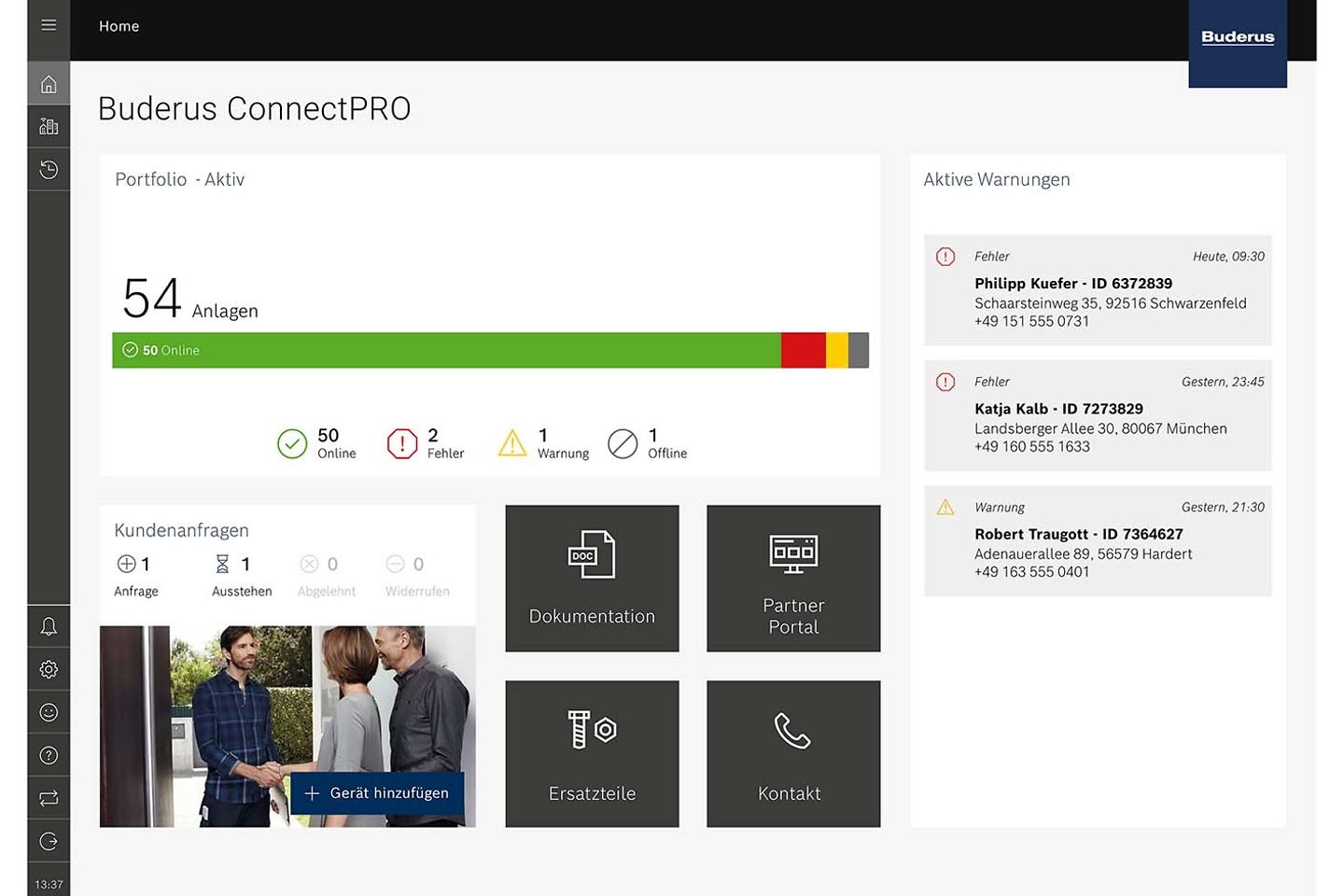Click the logout icon in the sidebar
1344x896 pixels.
point(49,841)
